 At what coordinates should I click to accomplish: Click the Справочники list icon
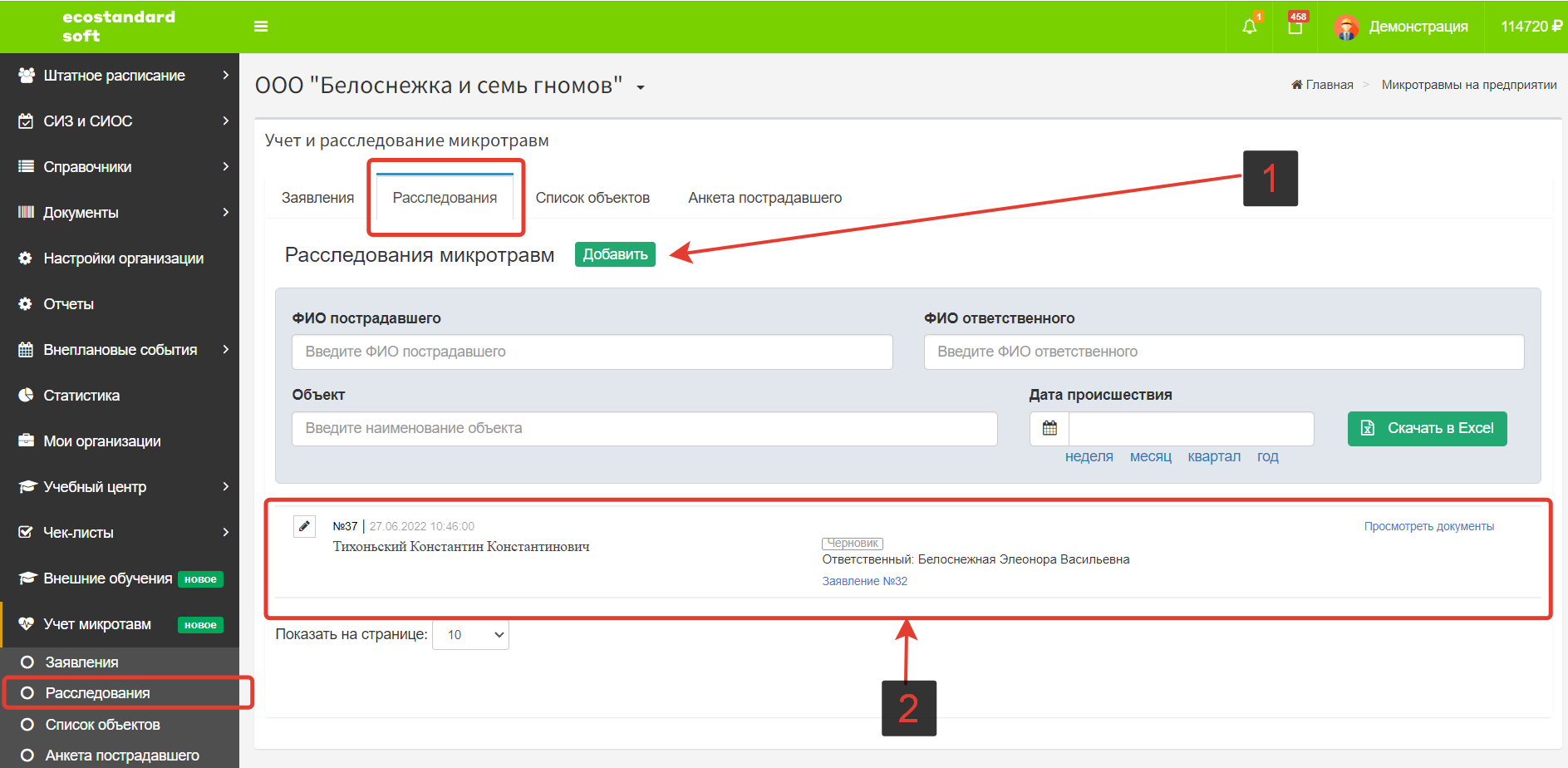point(27,167)
